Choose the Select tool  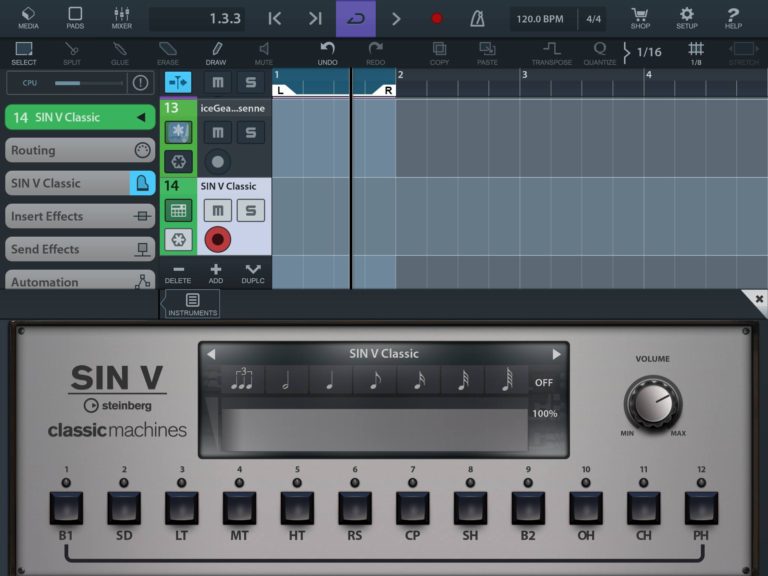click(24, 53)
